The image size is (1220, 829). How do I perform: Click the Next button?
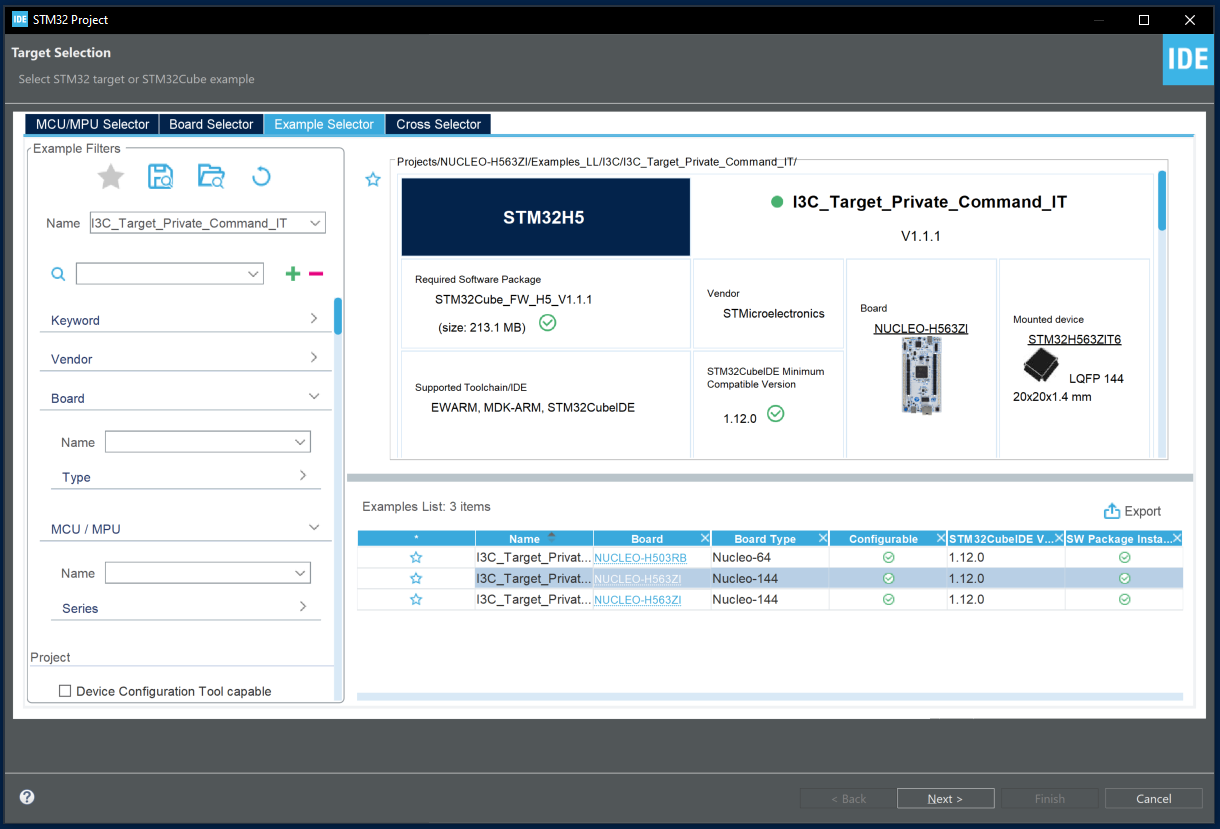pos(944,798)
